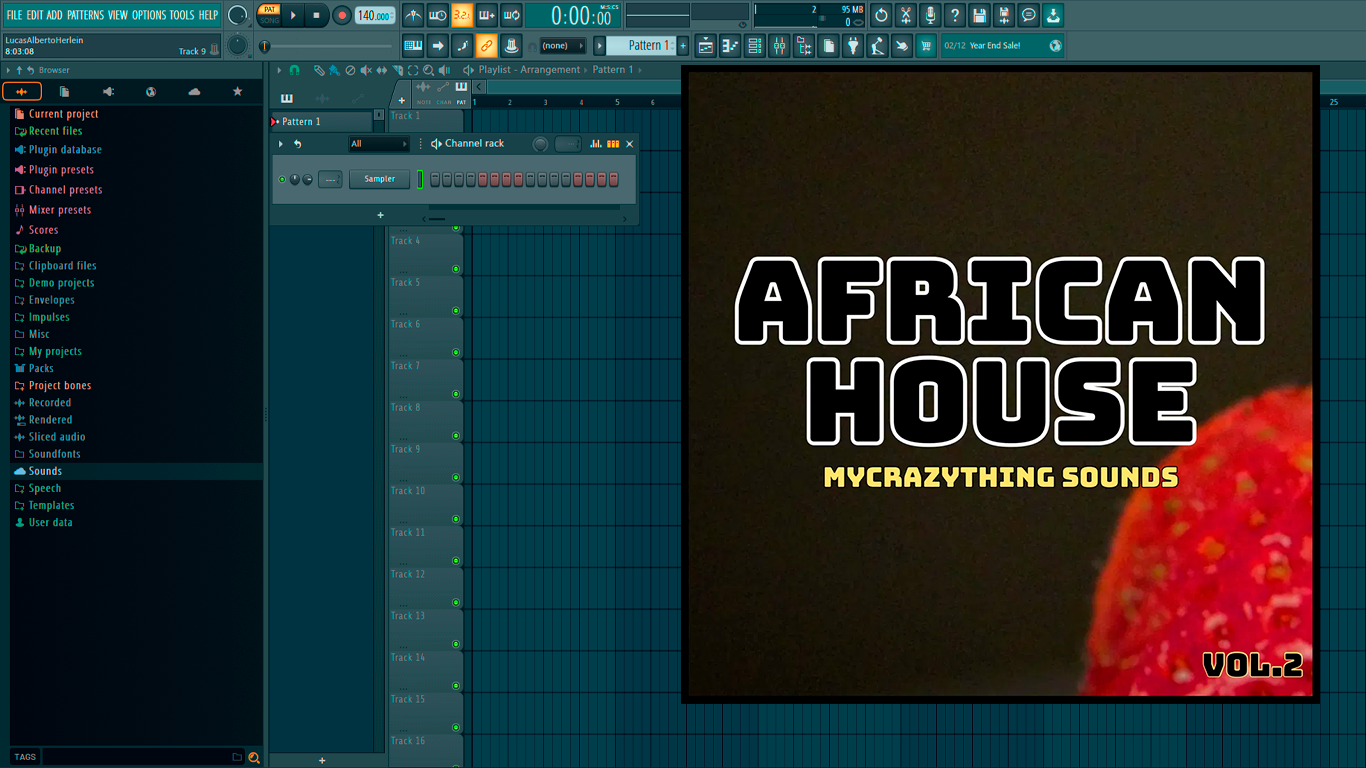
Task: Open the playlist options arrow menu
Action: 280,70
